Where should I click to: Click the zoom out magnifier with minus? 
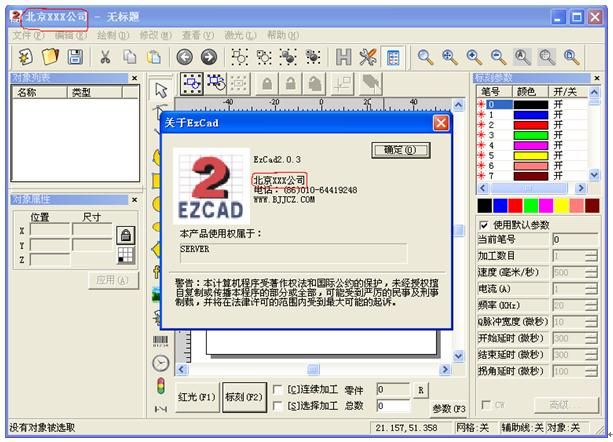pos(498,57)
